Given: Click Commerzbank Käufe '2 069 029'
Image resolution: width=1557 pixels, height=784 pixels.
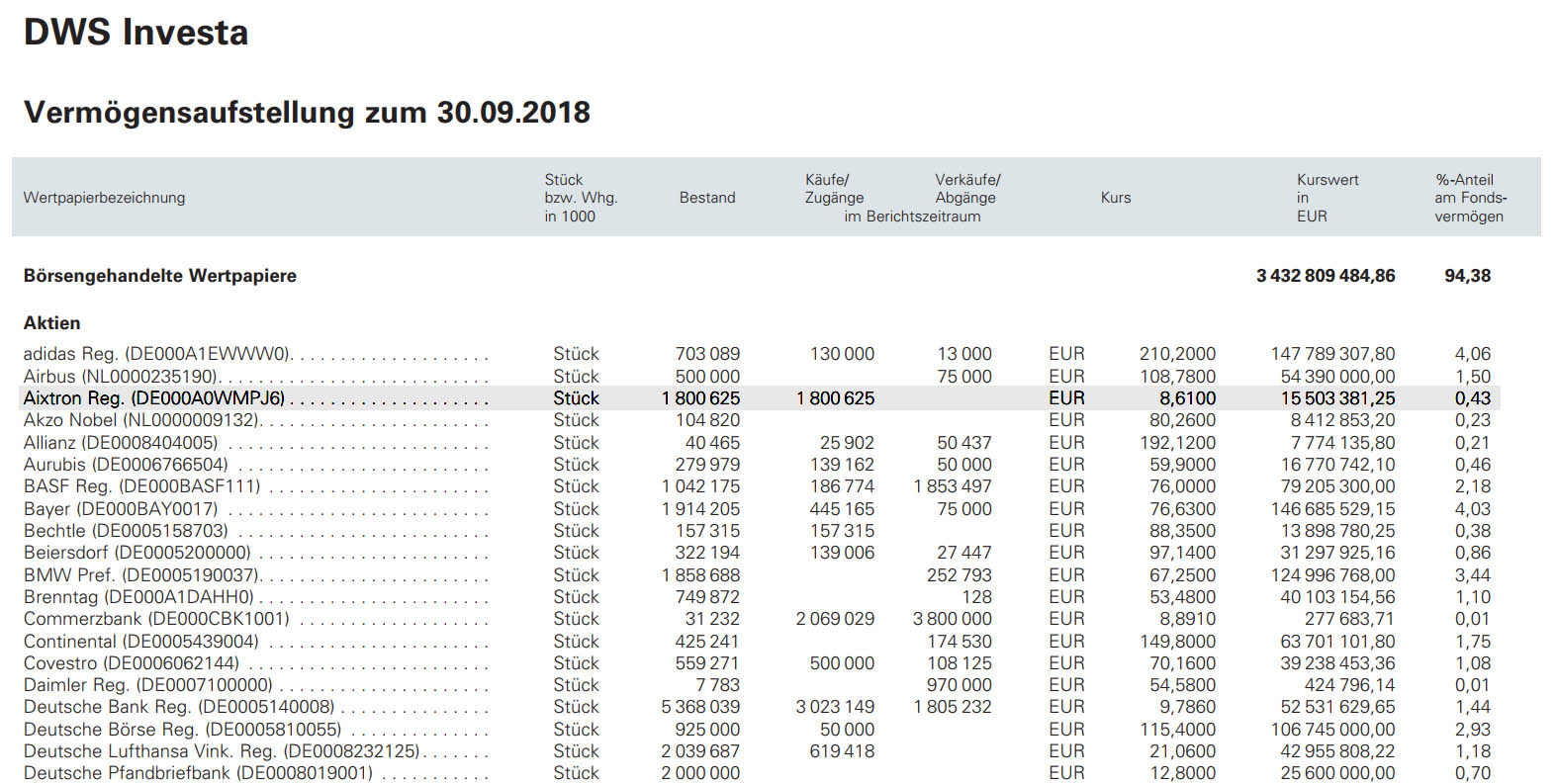Looking at the screenshot, I should (x=835, y=619).
